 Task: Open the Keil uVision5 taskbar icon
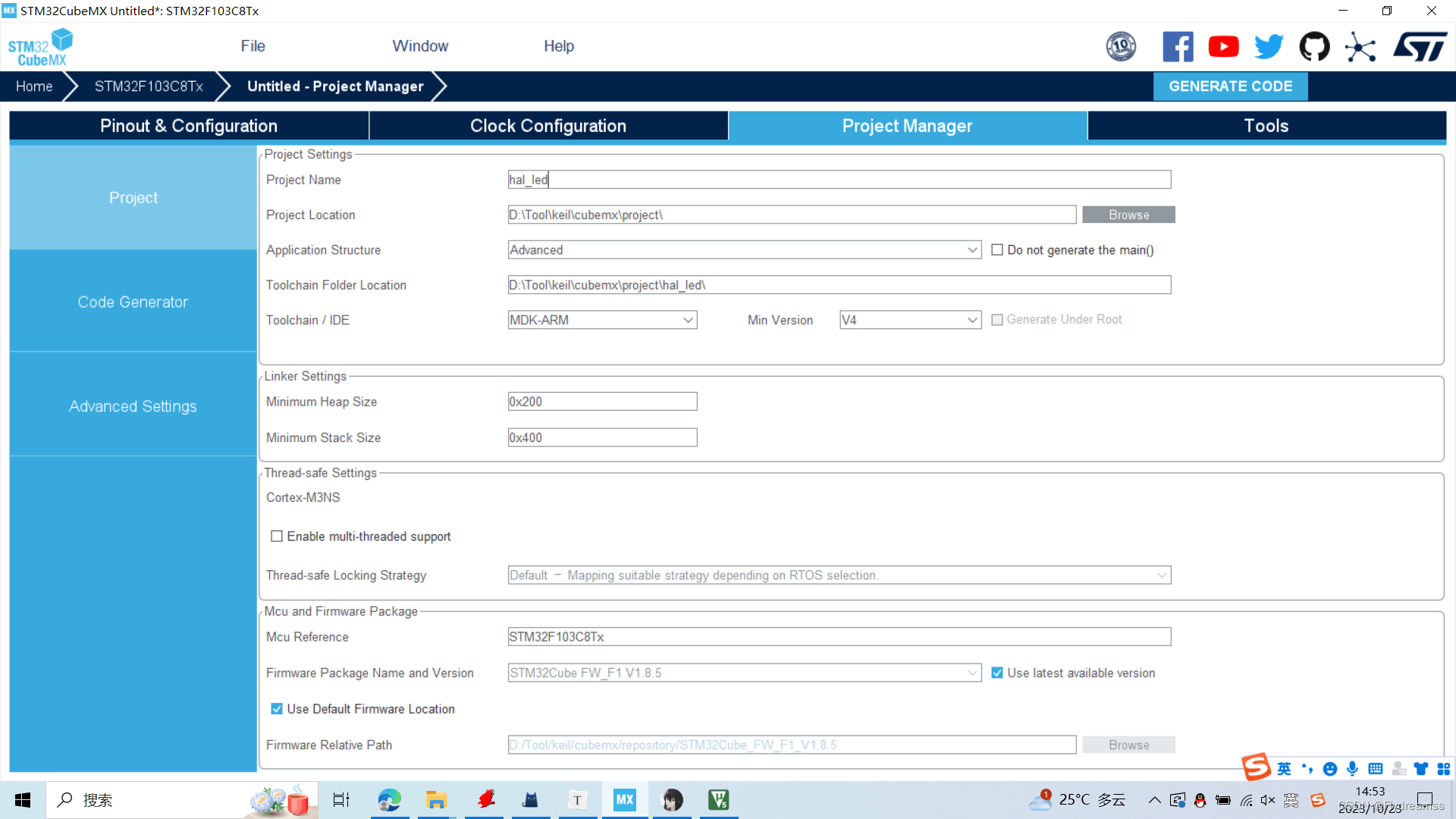(719, 800)
